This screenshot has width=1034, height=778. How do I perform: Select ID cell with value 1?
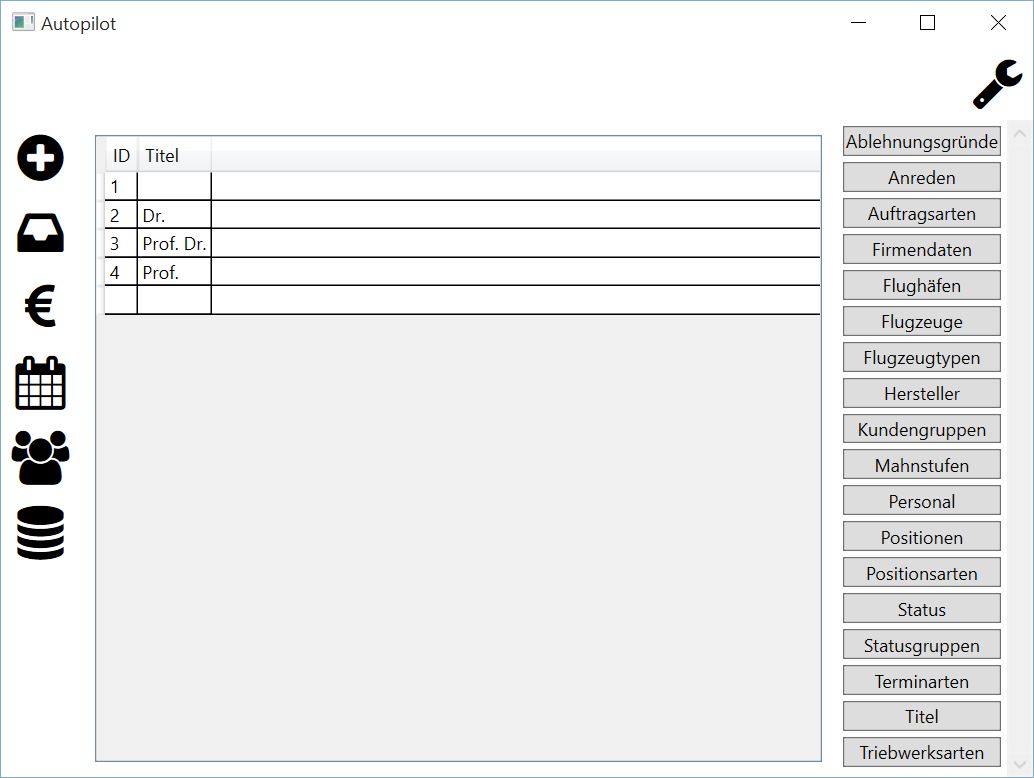(x=121, y=187)
